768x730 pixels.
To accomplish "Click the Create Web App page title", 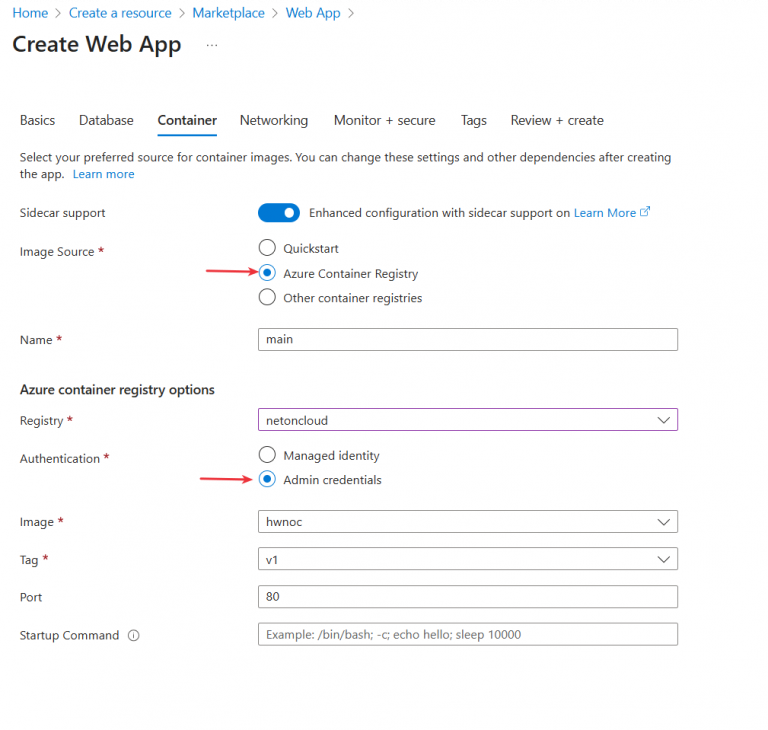I will coord(96,45).
